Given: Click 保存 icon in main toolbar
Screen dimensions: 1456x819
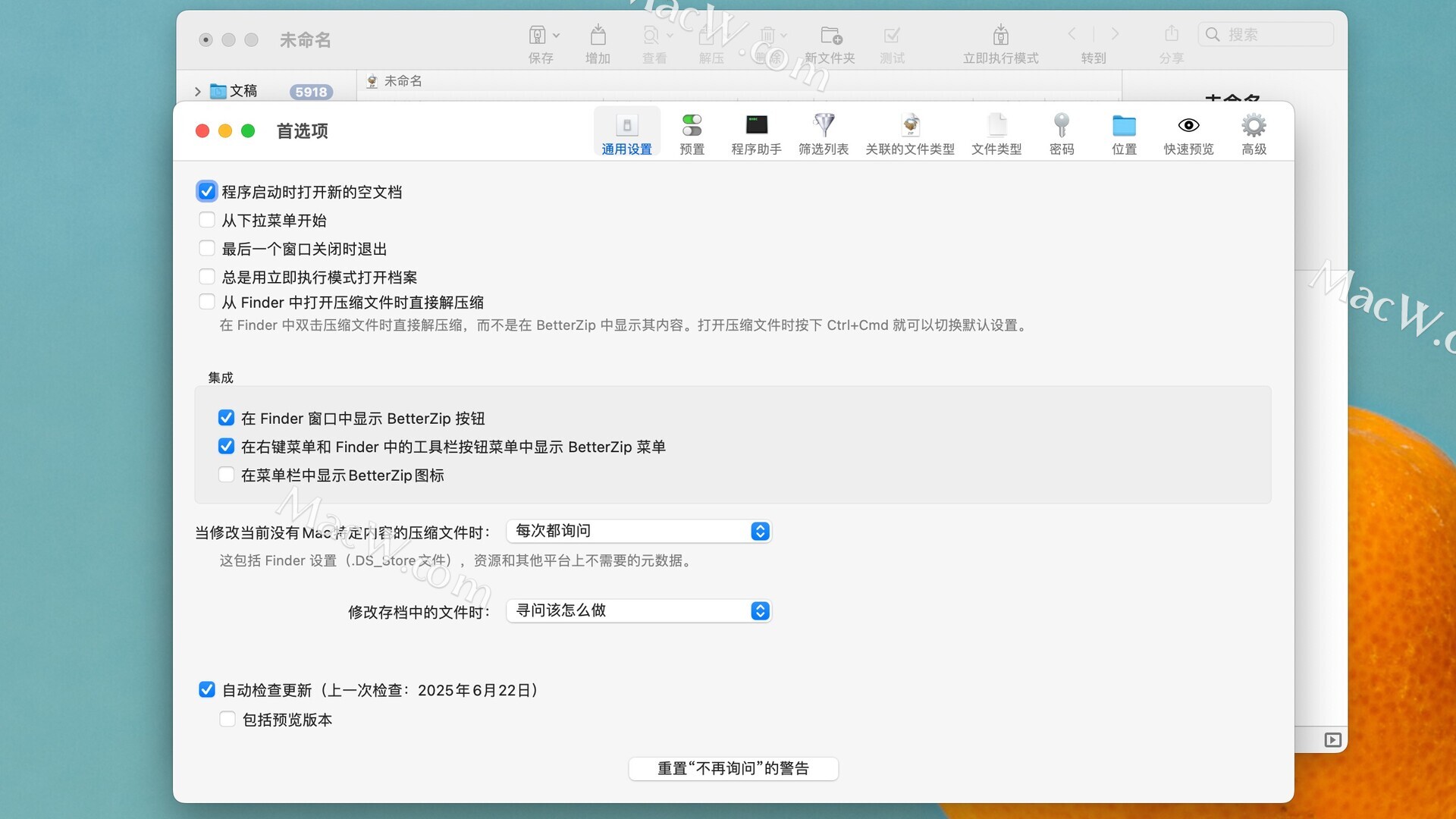Looking at the screenshot, I should (x=537, y=35).
